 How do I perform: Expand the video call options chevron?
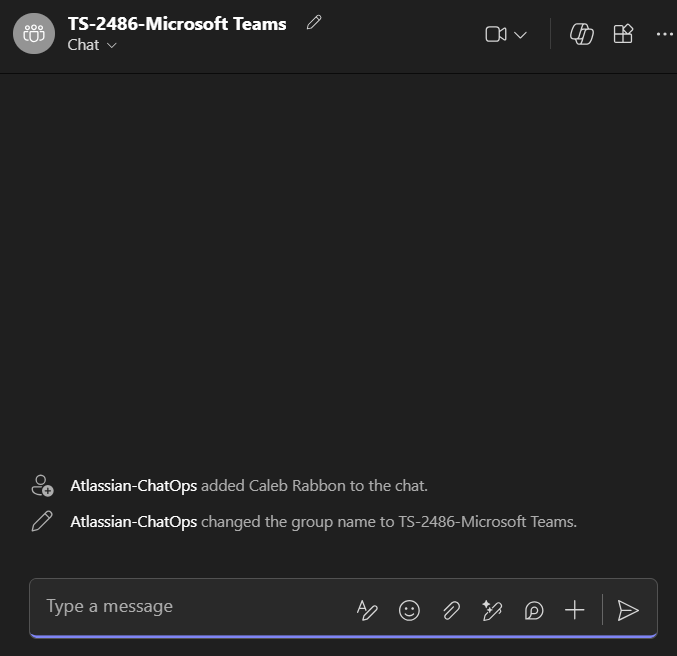point(520,35)
